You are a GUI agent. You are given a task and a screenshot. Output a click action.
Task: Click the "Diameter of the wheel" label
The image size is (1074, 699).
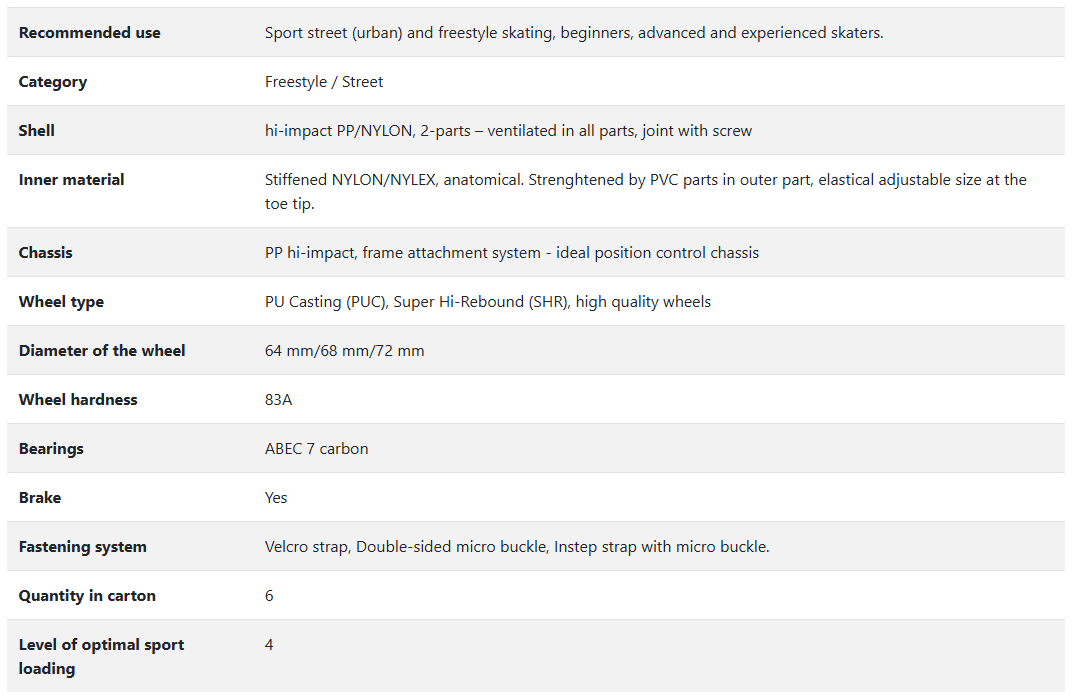tap(102, 351)
